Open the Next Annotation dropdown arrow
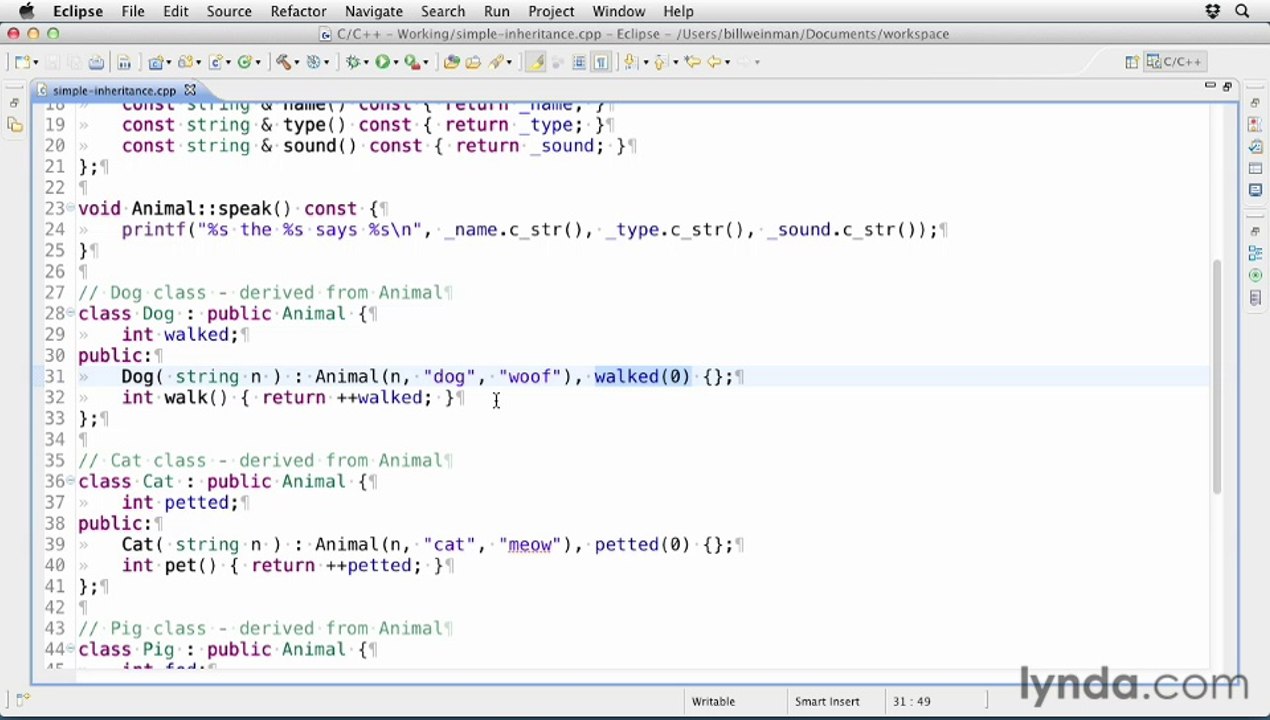 (x=645, y=62)
